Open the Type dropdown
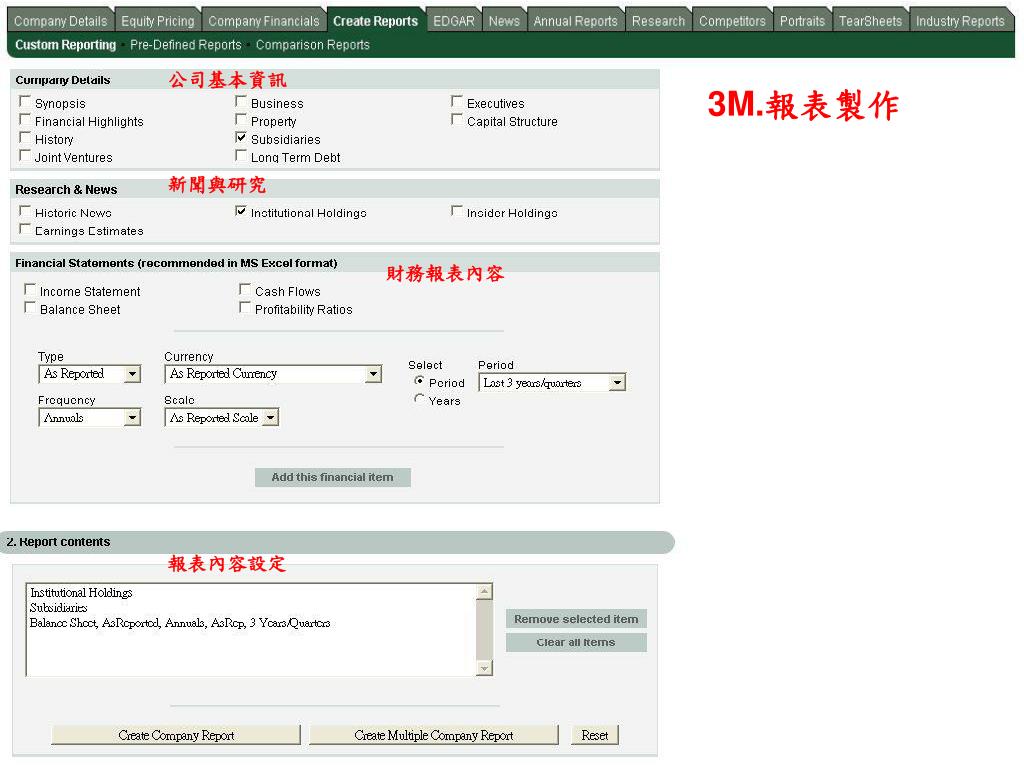The height and width of the screenshot is (768, 1024). [89, 374]
